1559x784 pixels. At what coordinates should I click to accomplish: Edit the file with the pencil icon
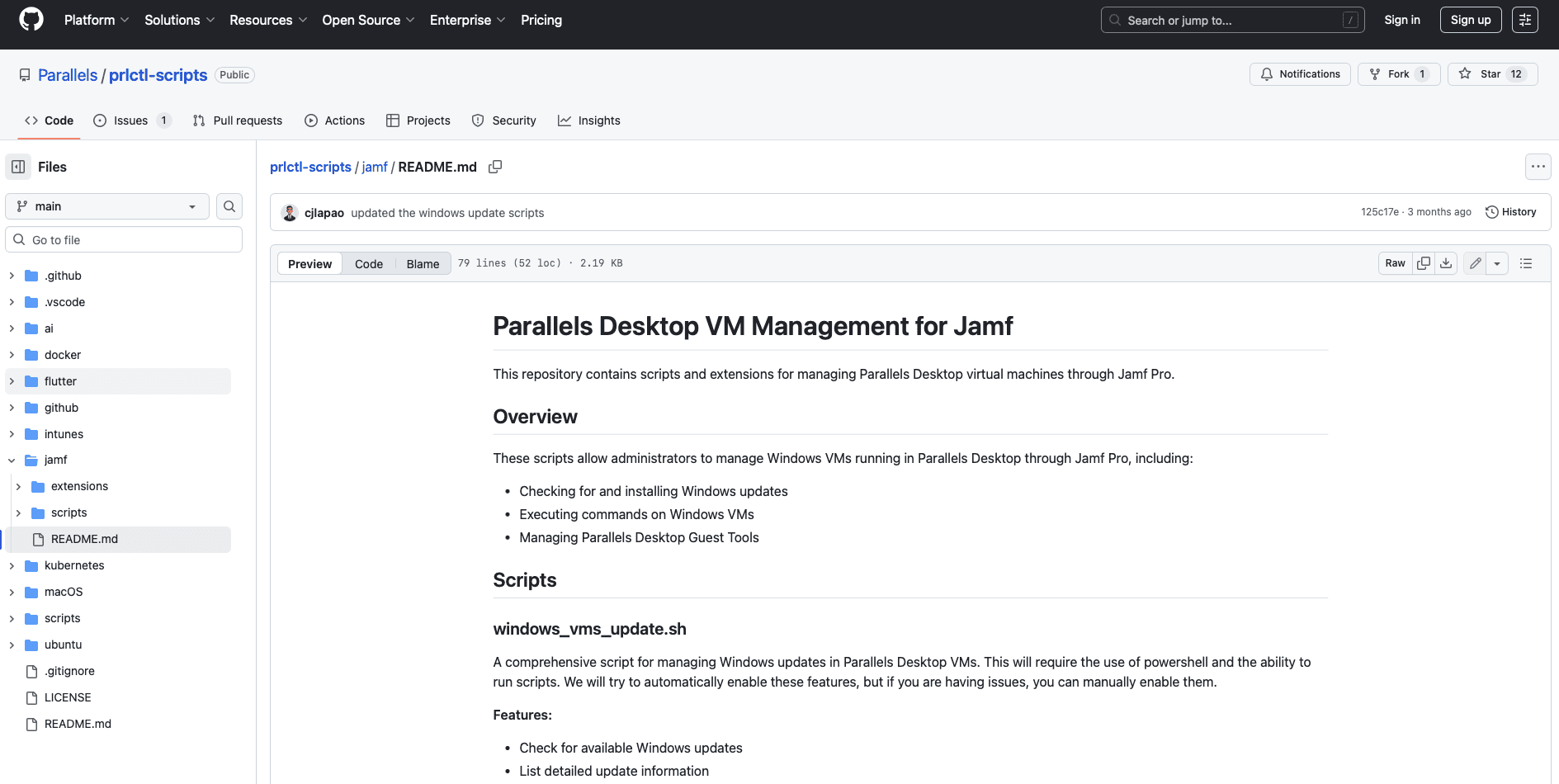coord(1475,262)
